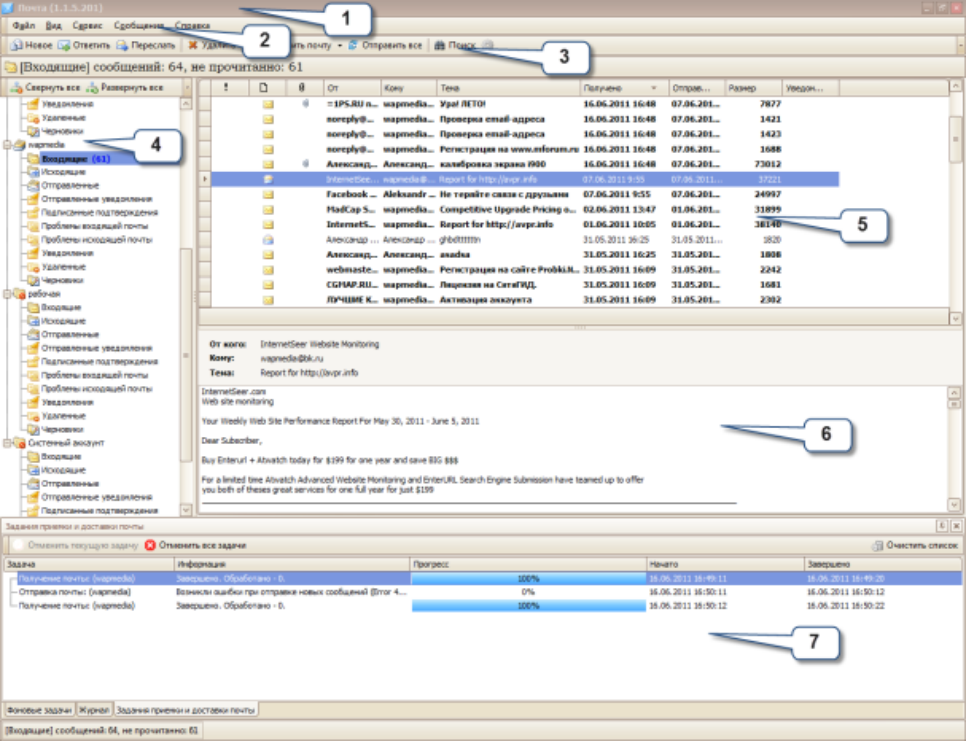This screenshot has height=741, width=967.
Task: Click red Отменить все задачи cancel icon
Action: coord(150,546)
